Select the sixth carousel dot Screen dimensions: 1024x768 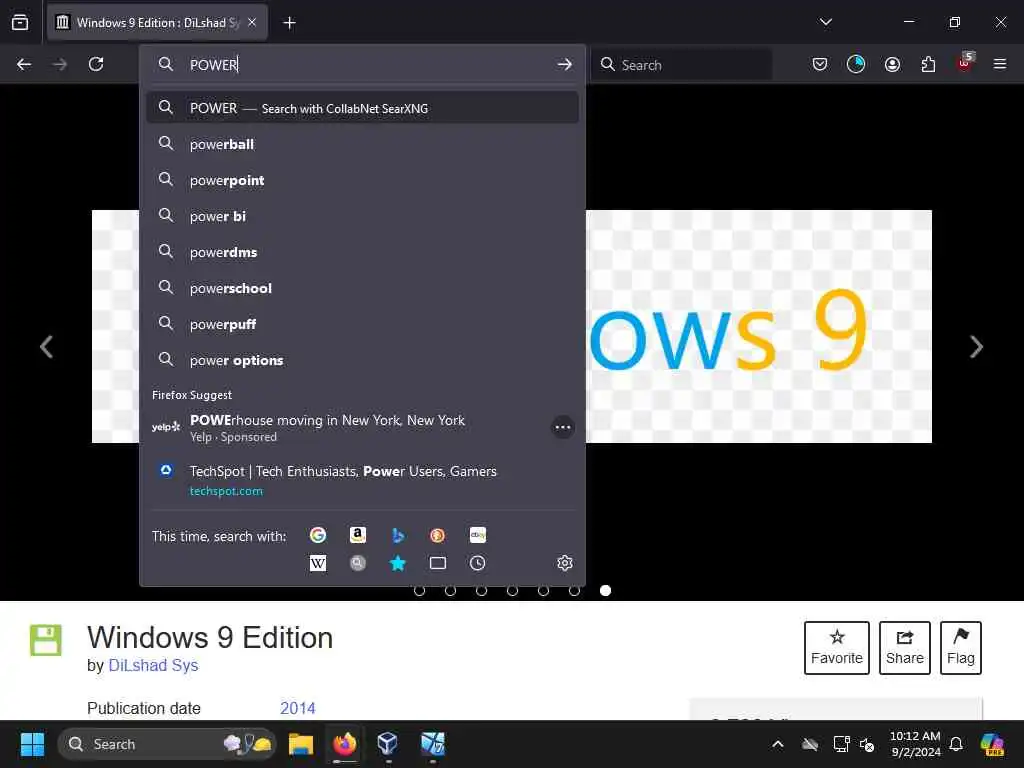(x=575, y=590)
